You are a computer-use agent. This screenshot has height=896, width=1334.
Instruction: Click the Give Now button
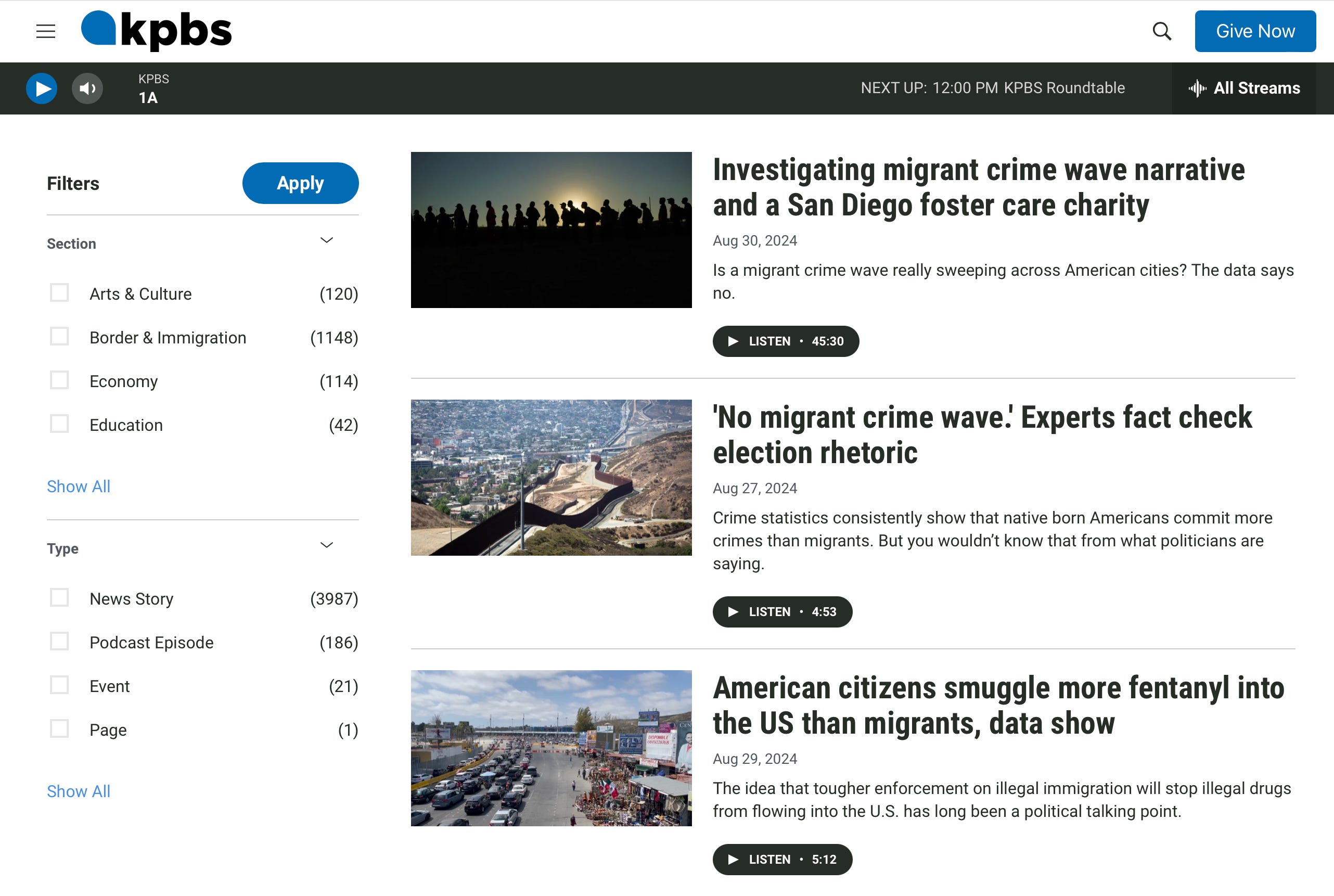pyautogui.click(x=1255, y=31)
